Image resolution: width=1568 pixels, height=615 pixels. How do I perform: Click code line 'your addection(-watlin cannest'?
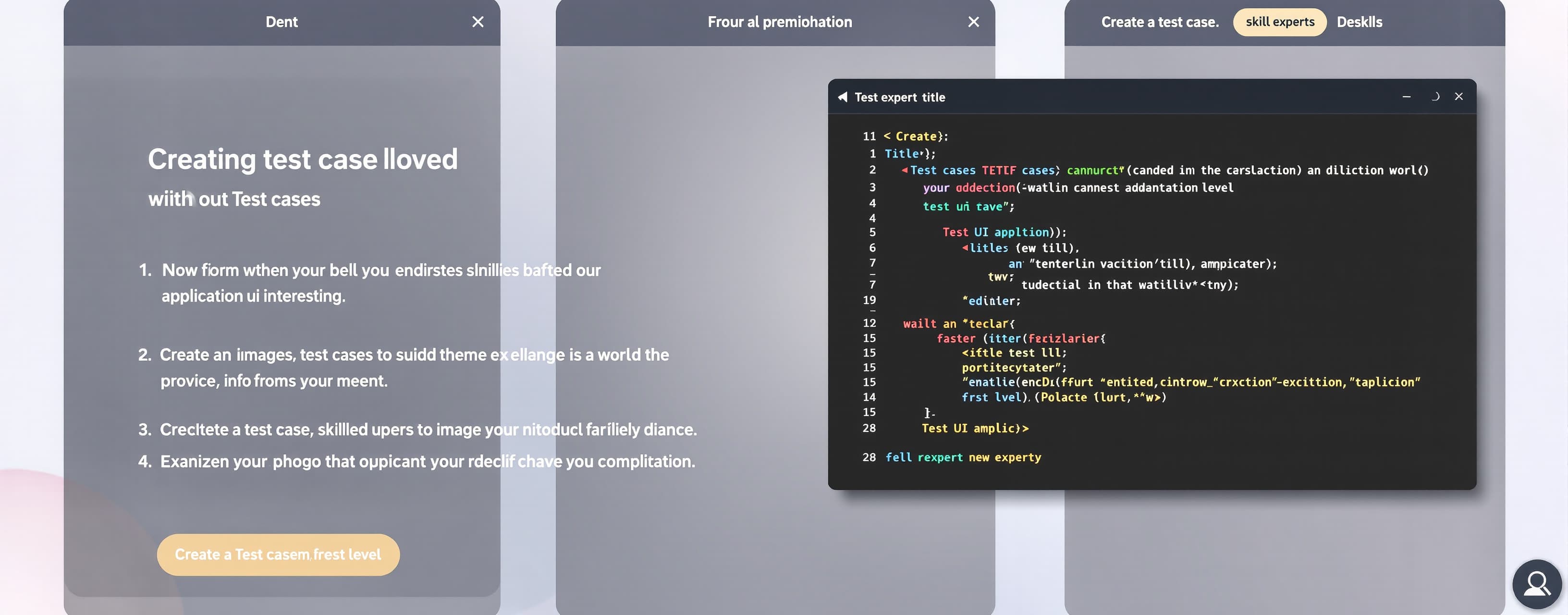click(x=1078, y=187)
